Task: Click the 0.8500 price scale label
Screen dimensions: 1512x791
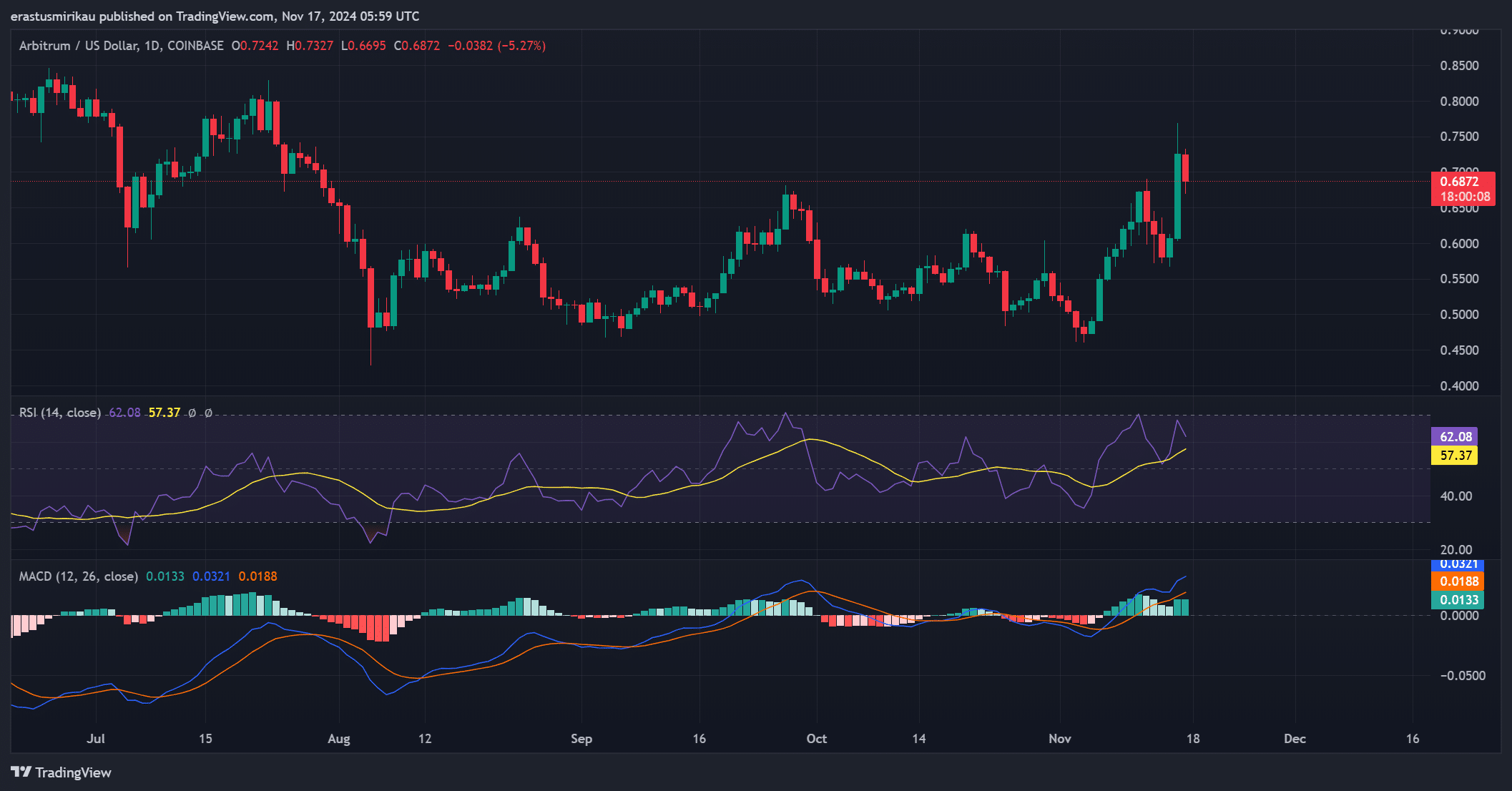Action: [x=1459, y=66]
